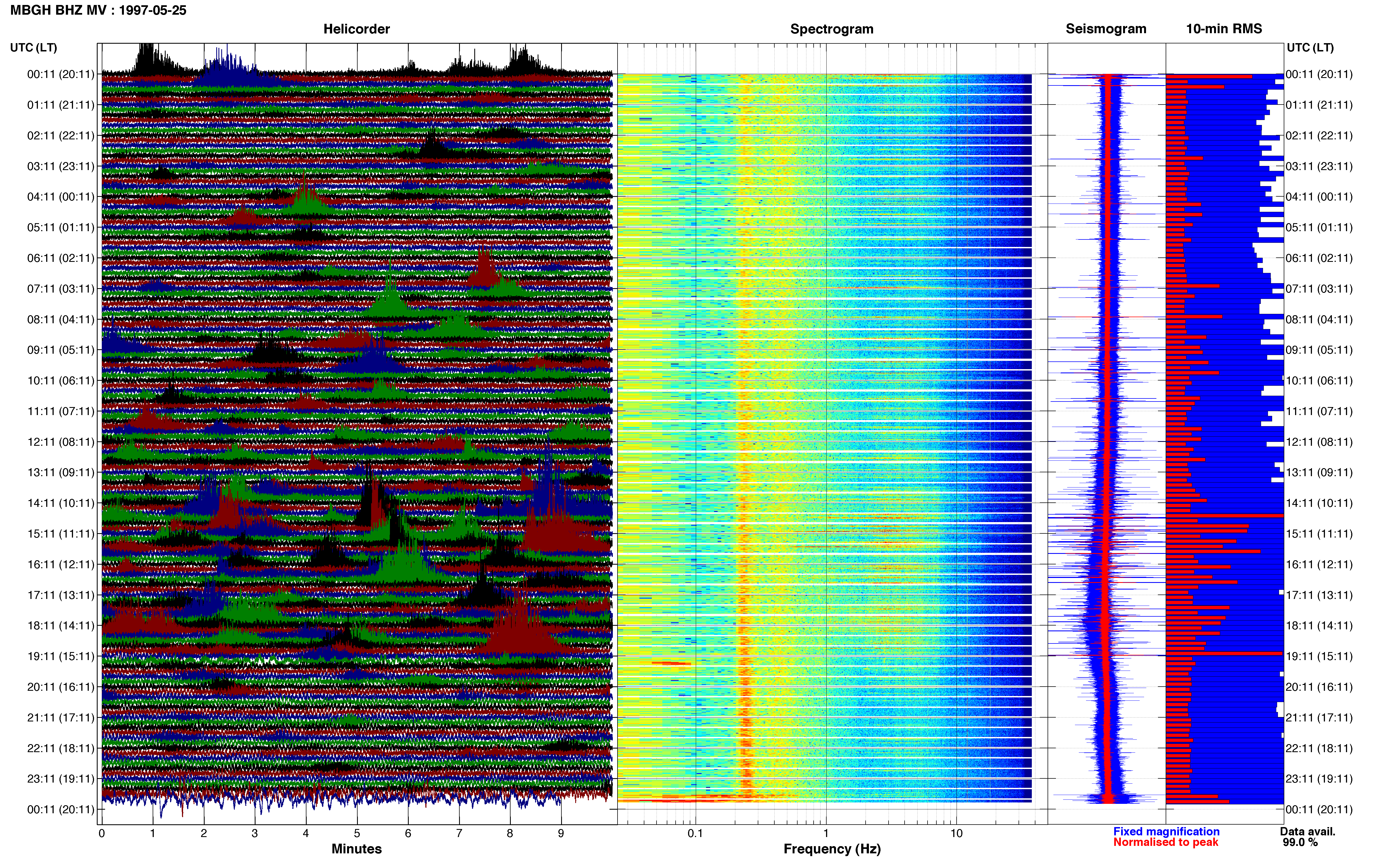Click left-axis time label '10:11 (06:11)'
The height and width of the screenshot is (868, 1388).
click(60, 380)
